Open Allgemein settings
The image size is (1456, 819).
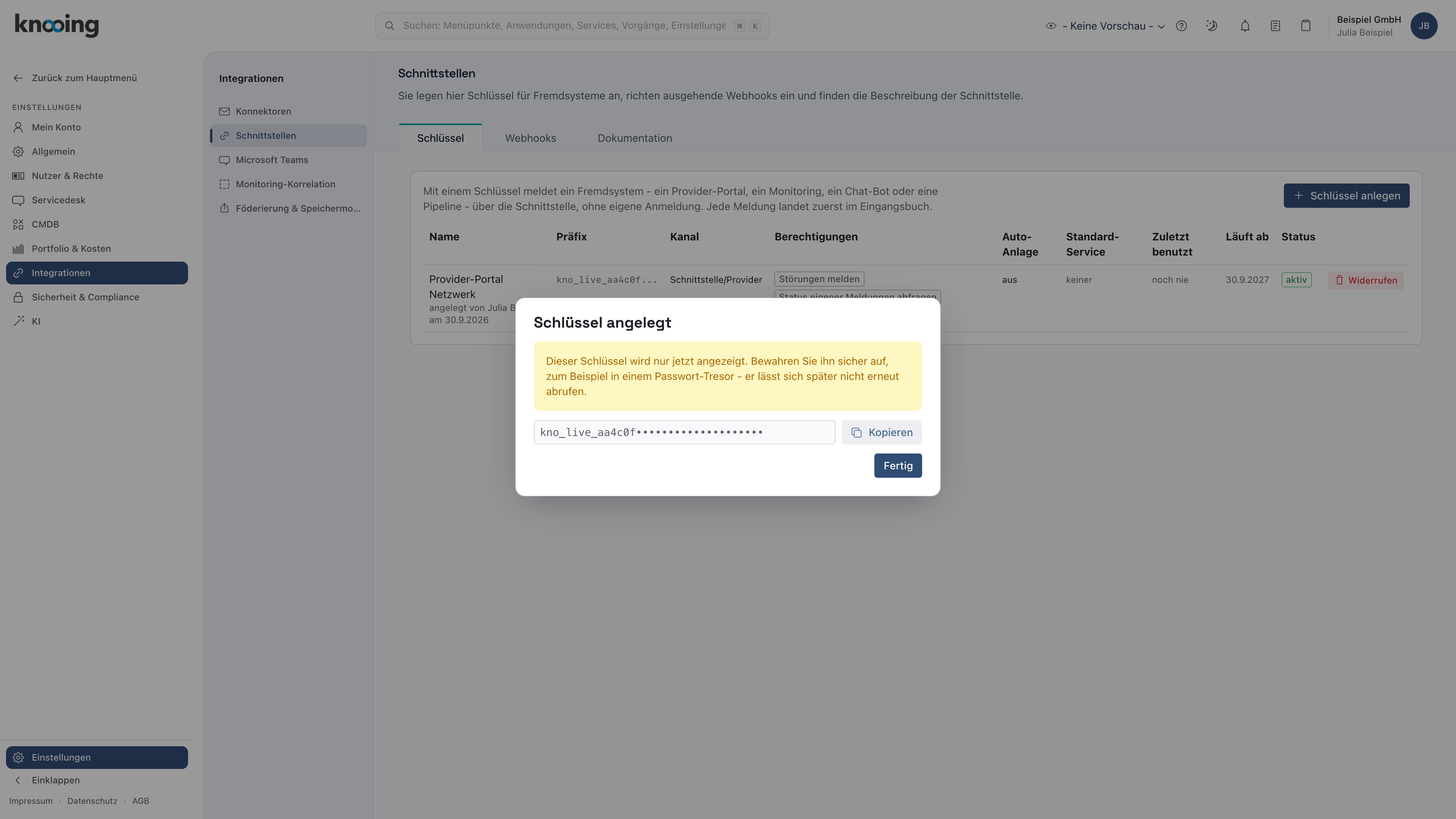point(97,152)
